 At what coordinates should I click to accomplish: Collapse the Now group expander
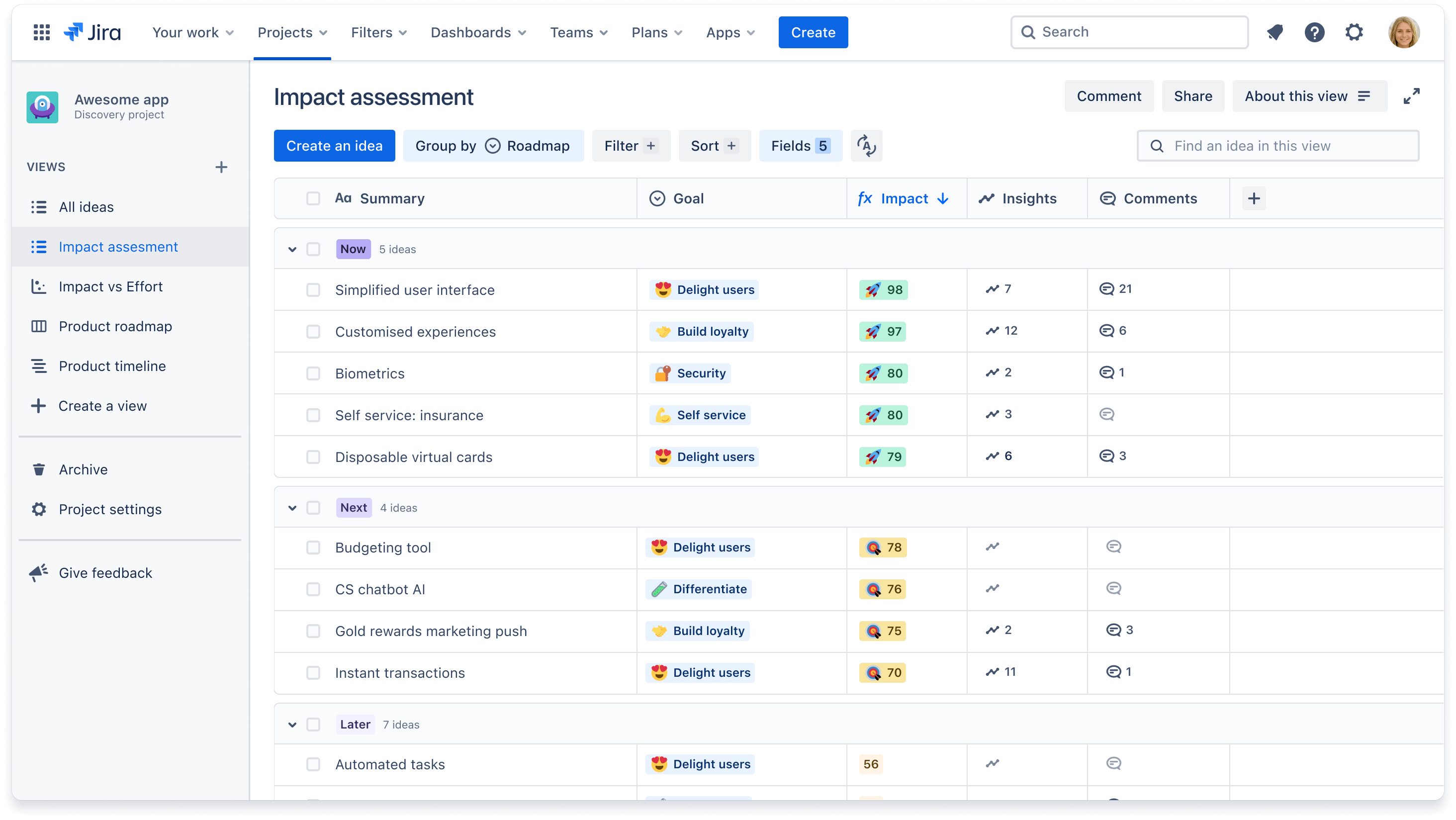coord(291,248)
